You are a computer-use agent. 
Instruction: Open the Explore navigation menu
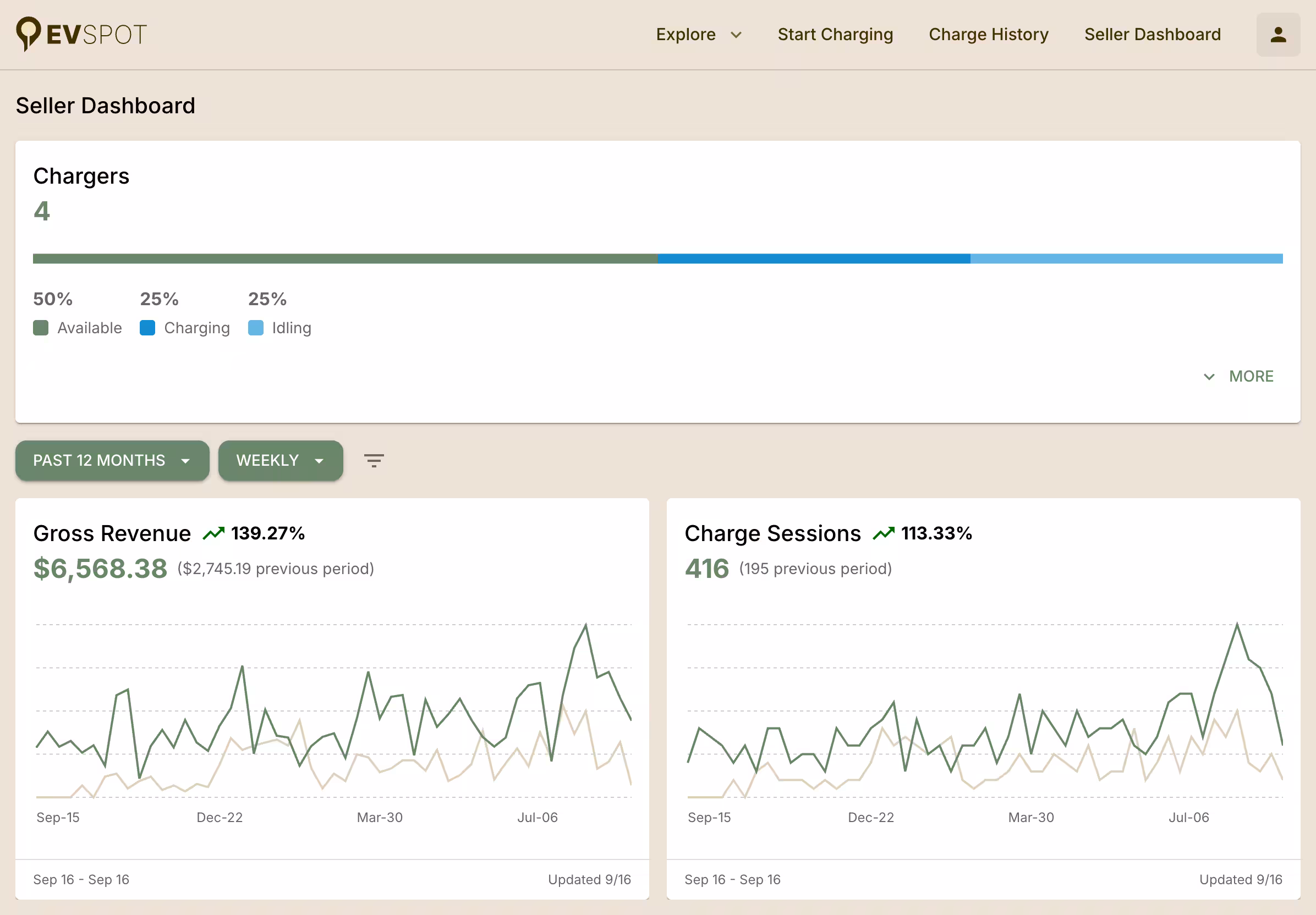click(x=699, y=35)
